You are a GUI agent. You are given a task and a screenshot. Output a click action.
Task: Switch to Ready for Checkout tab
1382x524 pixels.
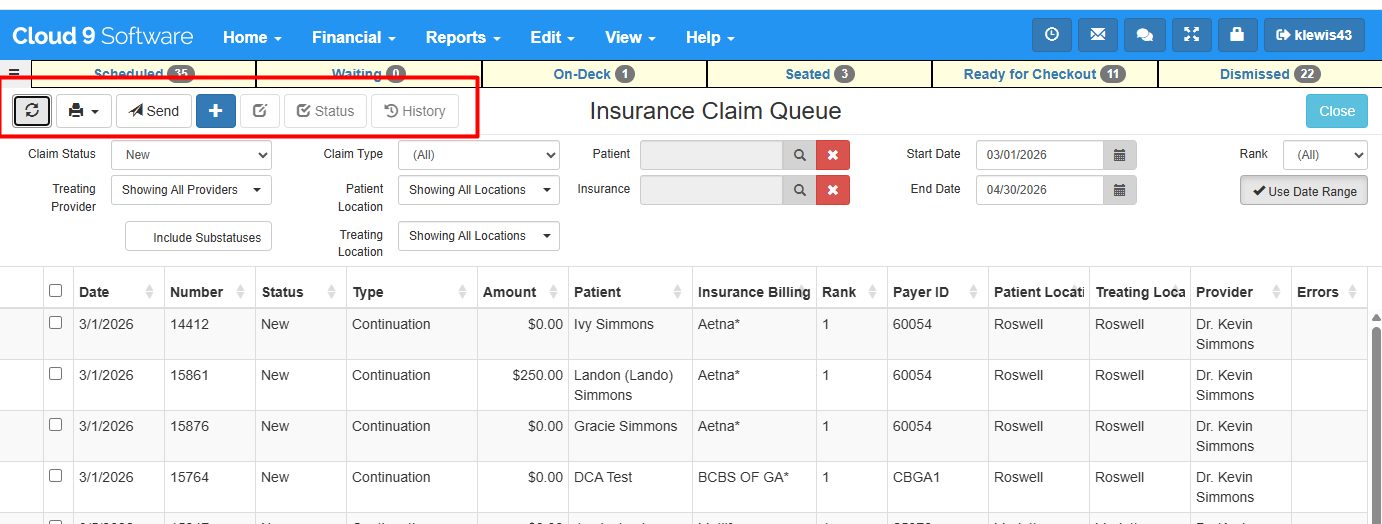[x=1044, y=74]
